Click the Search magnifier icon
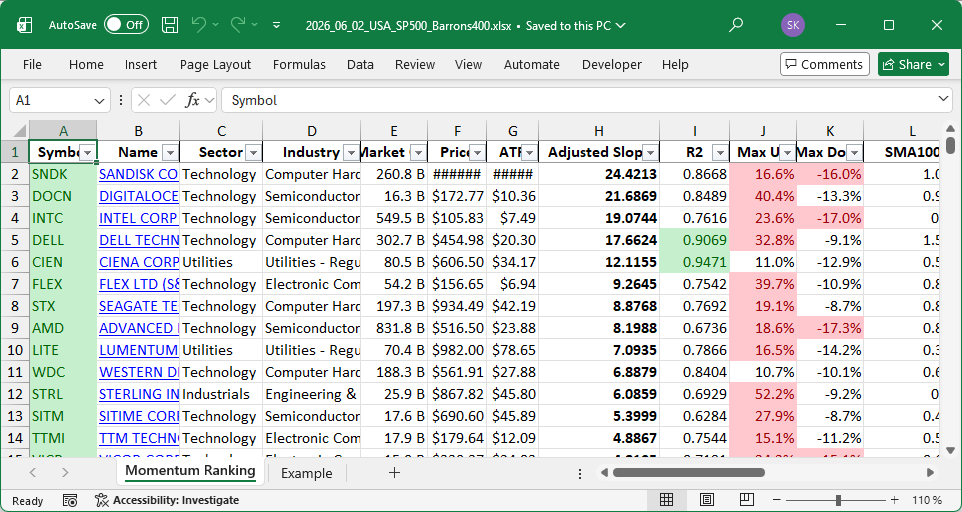962x512 pixels. tap(736, 25)
